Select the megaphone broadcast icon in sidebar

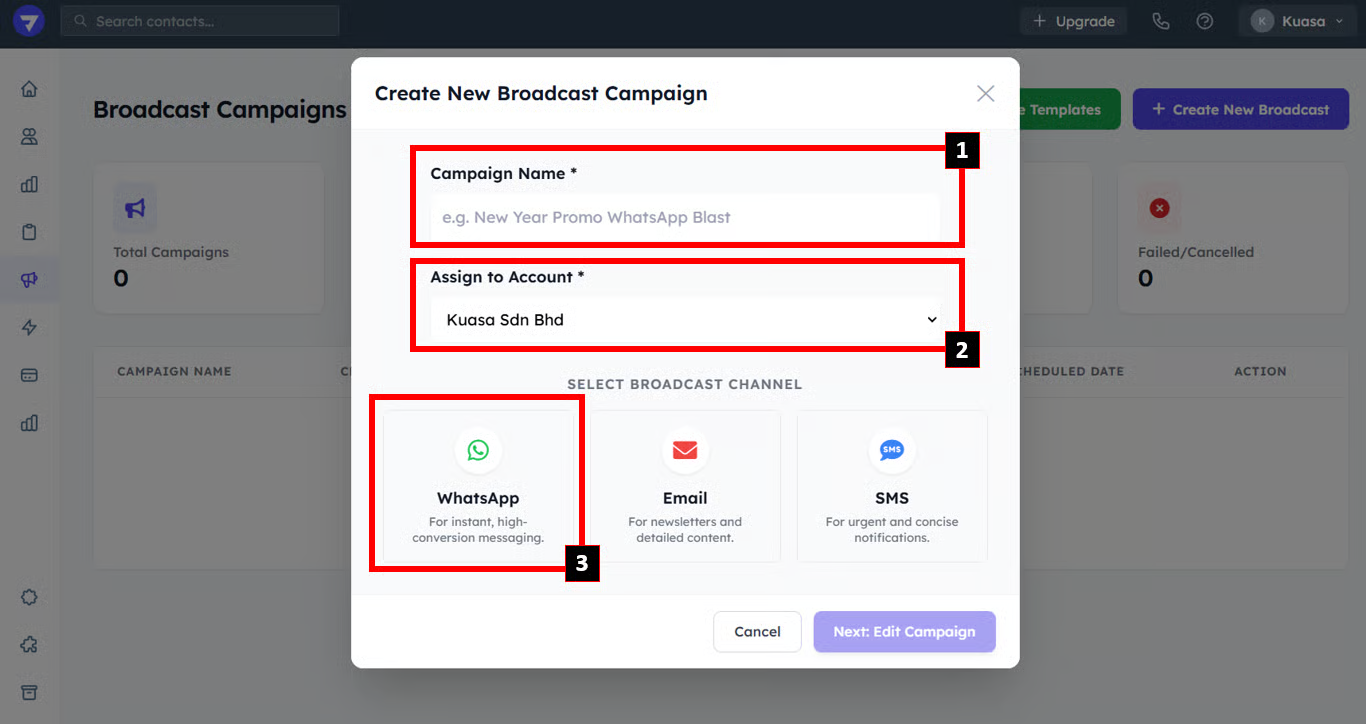point(29,280)
